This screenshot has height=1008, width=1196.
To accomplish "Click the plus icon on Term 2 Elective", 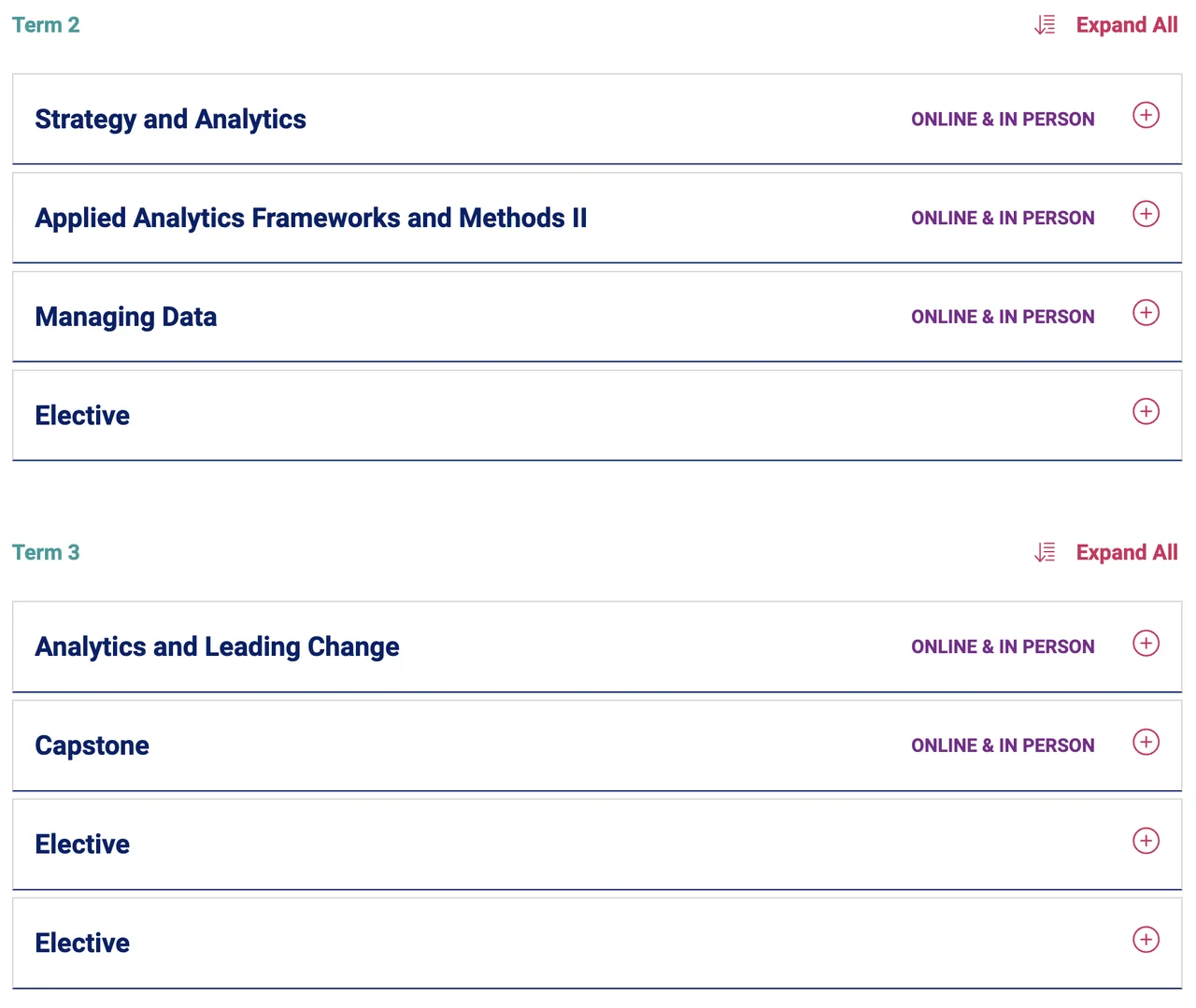I will point(1146,412).
